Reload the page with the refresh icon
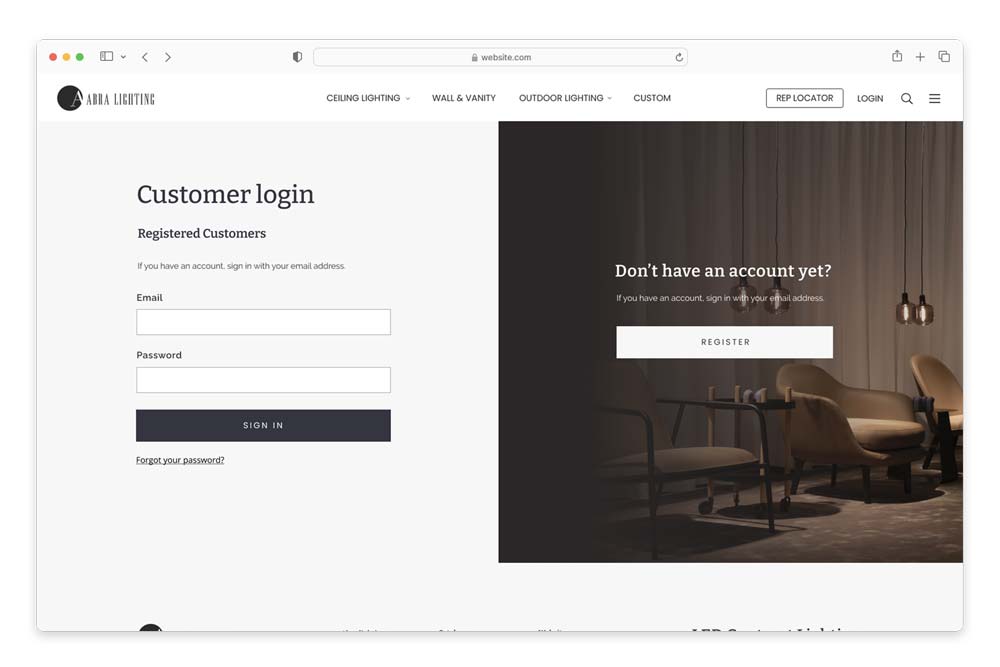 coord(679,57)
